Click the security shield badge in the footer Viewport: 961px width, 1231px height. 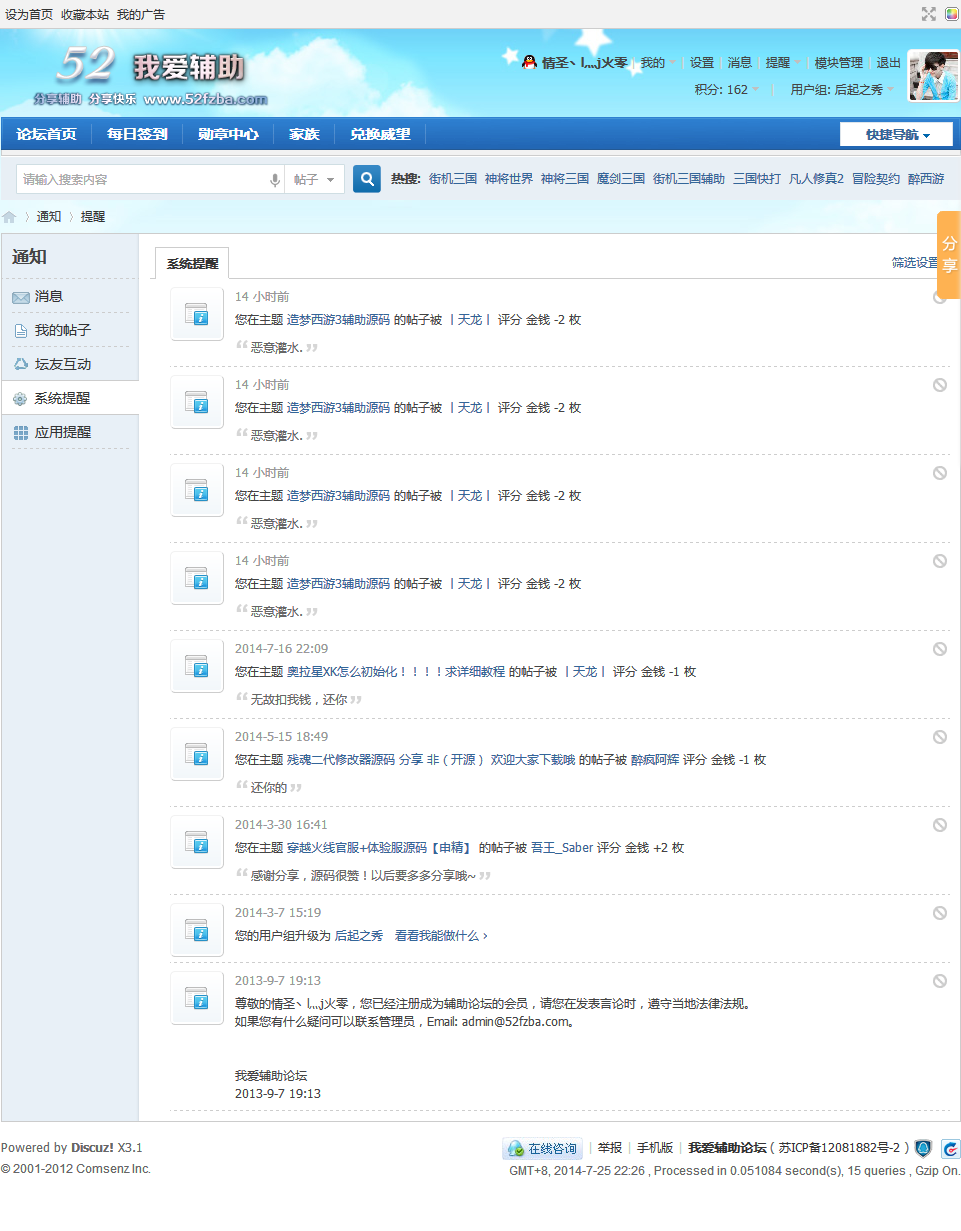coord(923,1149)
